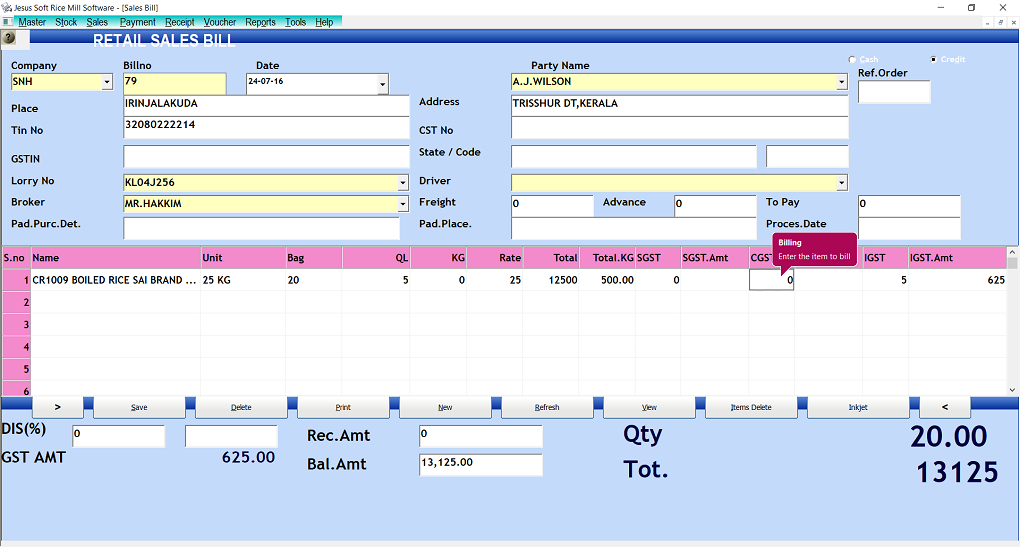Expand the Lorry No dropdown
The image size is (1020, 547).
403,183
